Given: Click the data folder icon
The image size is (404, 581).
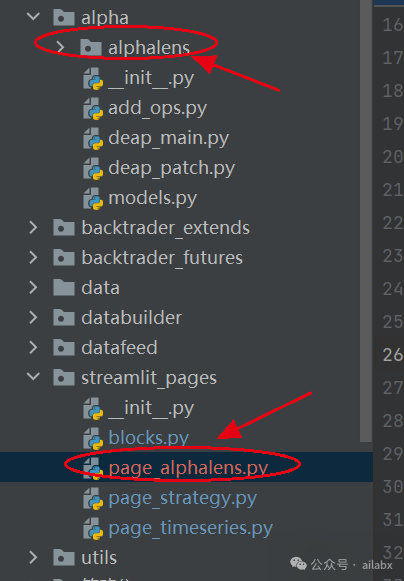Looking at the screenshot, I should pos(64,288).
